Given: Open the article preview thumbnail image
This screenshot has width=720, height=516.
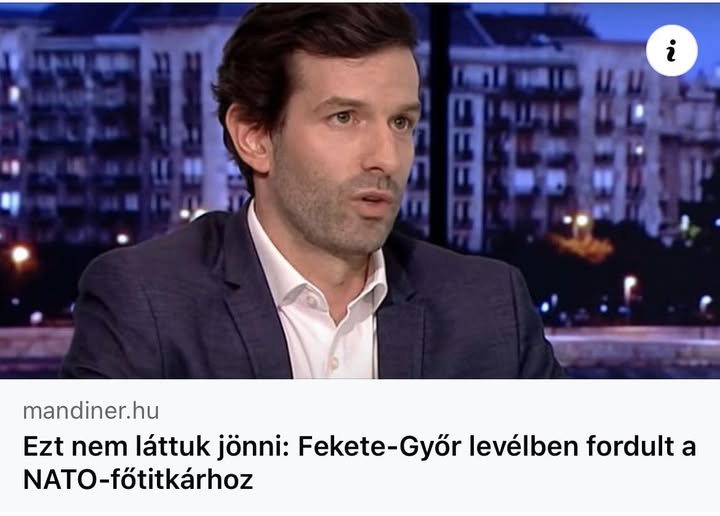Looking at the screenshot, I should coord(360,191).
